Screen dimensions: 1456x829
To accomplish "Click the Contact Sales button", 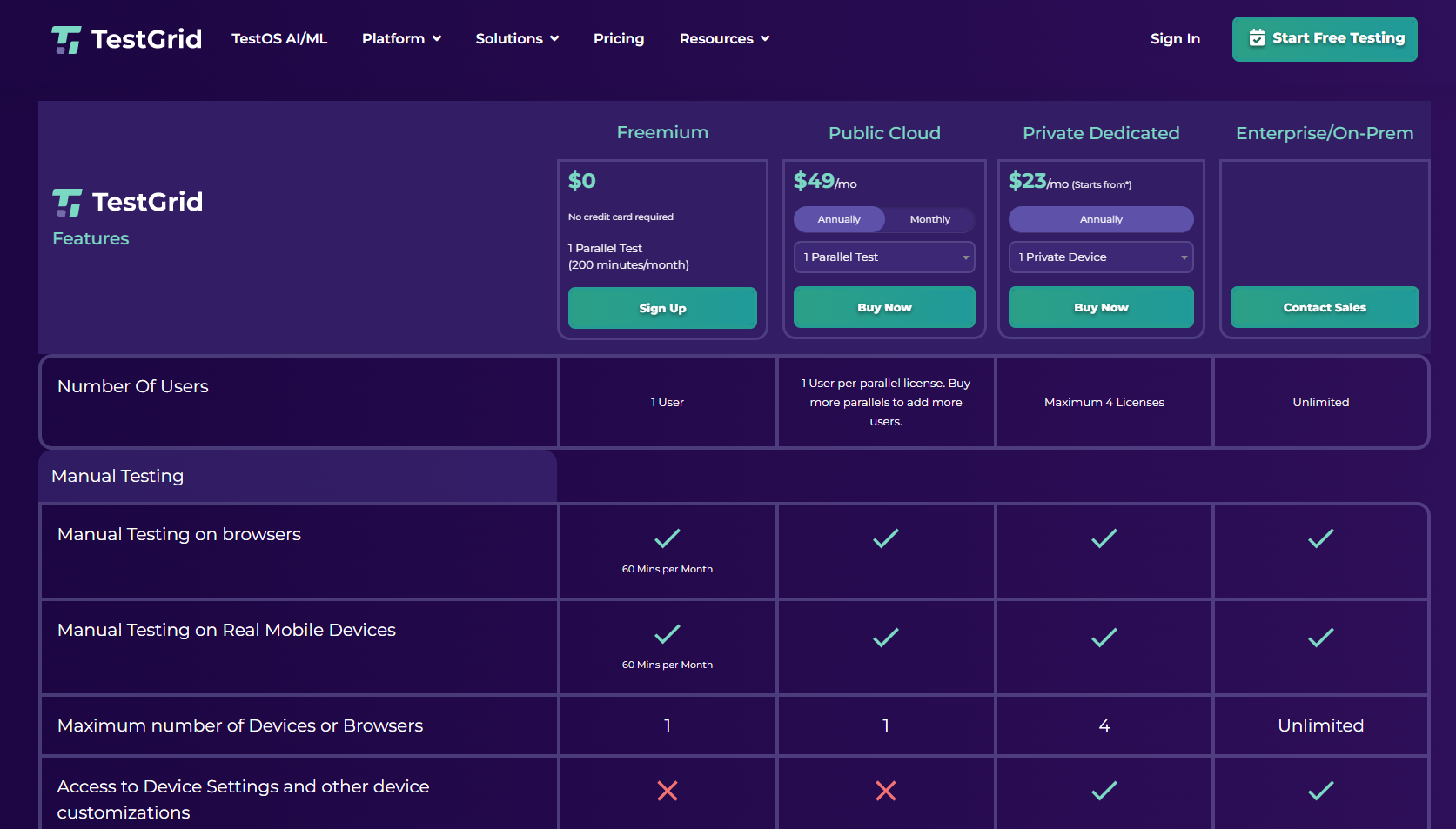I will pos(1325,307).
